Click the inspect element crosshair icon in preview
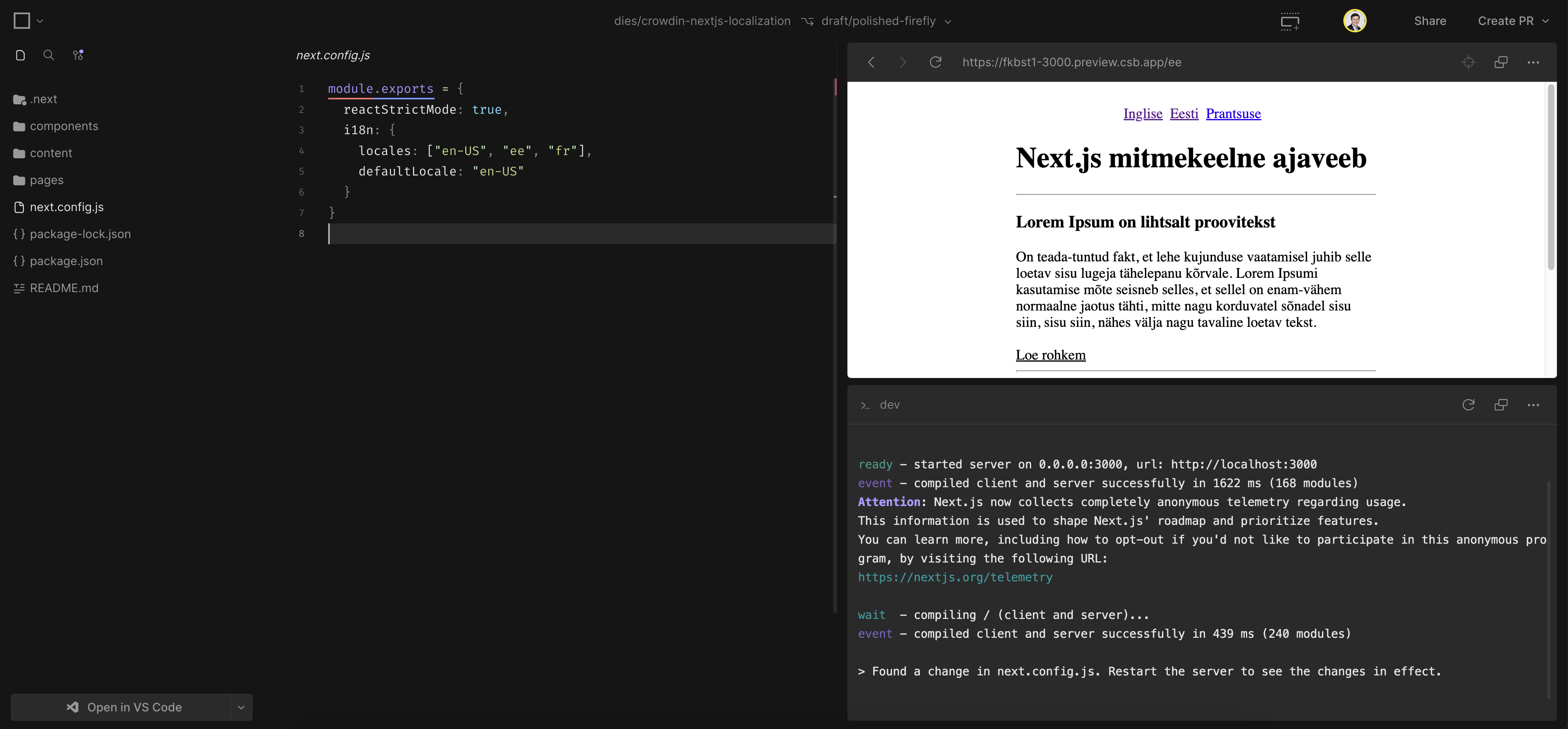 point(1468,62)
